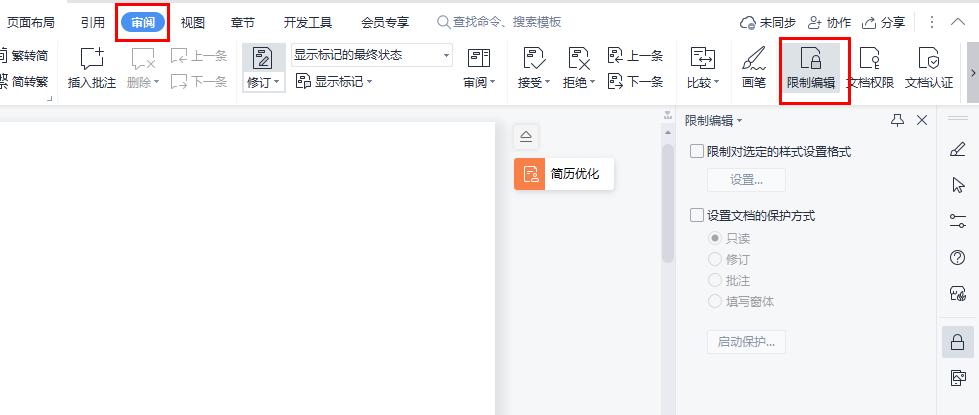The width and height of the screenshot is (979, 415).
Task: Open the three-dot more options menu
Action: (932, 22)
